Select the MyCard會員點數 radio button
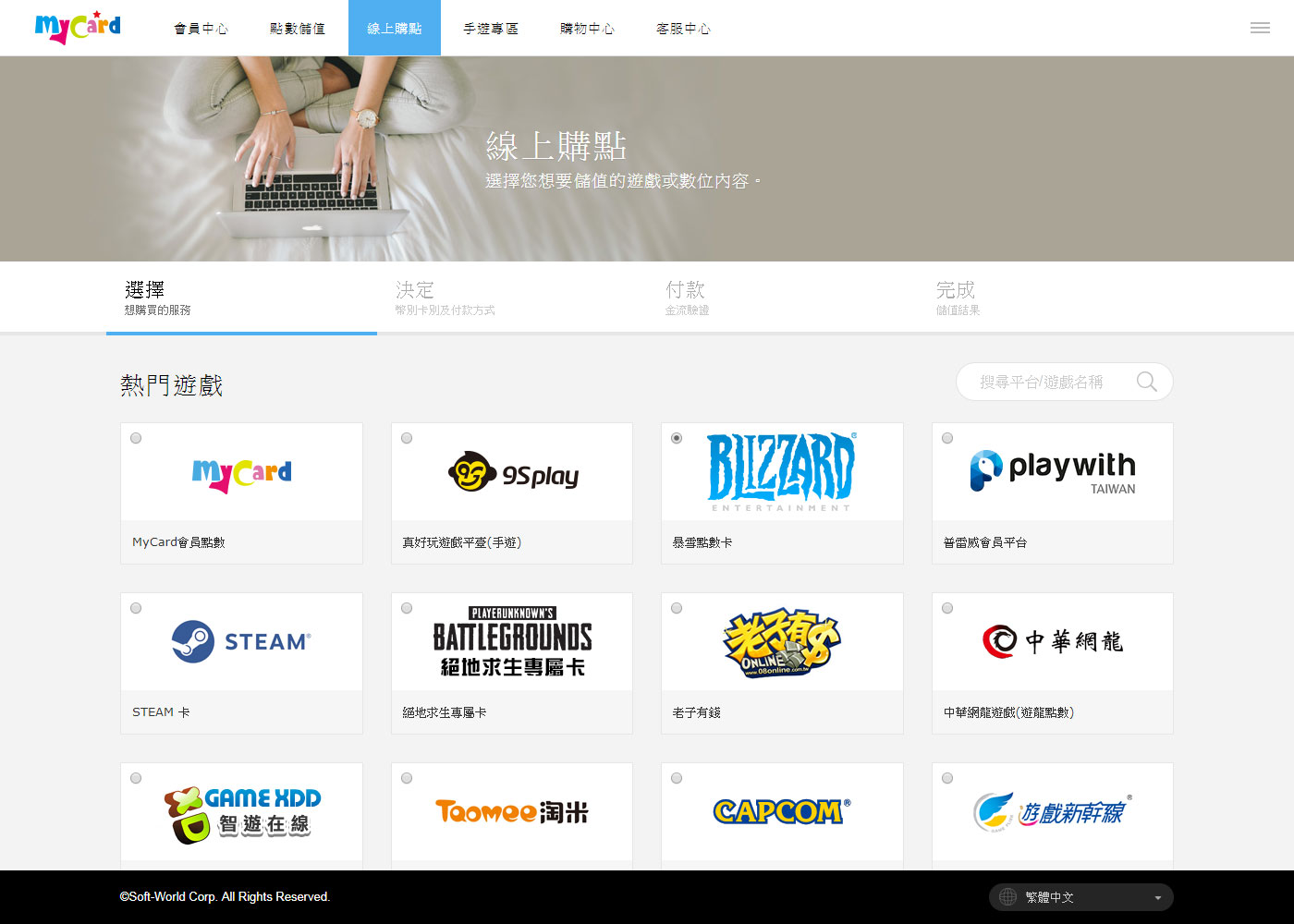Image resolution: width=1294 pixels, height=924 pixels. coord(136,438)
